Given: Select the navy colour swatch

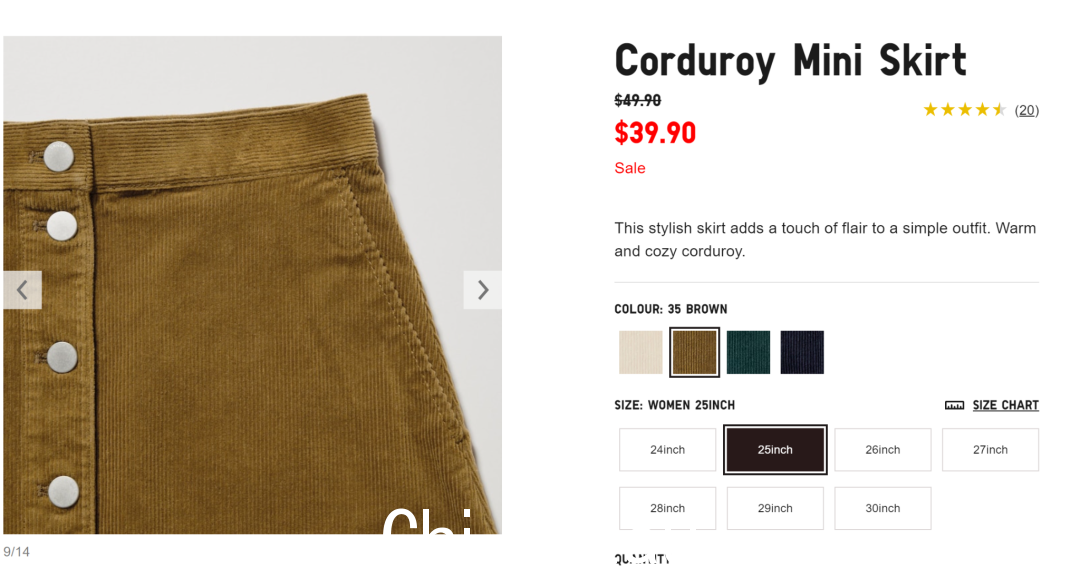Looking at the screenshot, I should point(802,352).
